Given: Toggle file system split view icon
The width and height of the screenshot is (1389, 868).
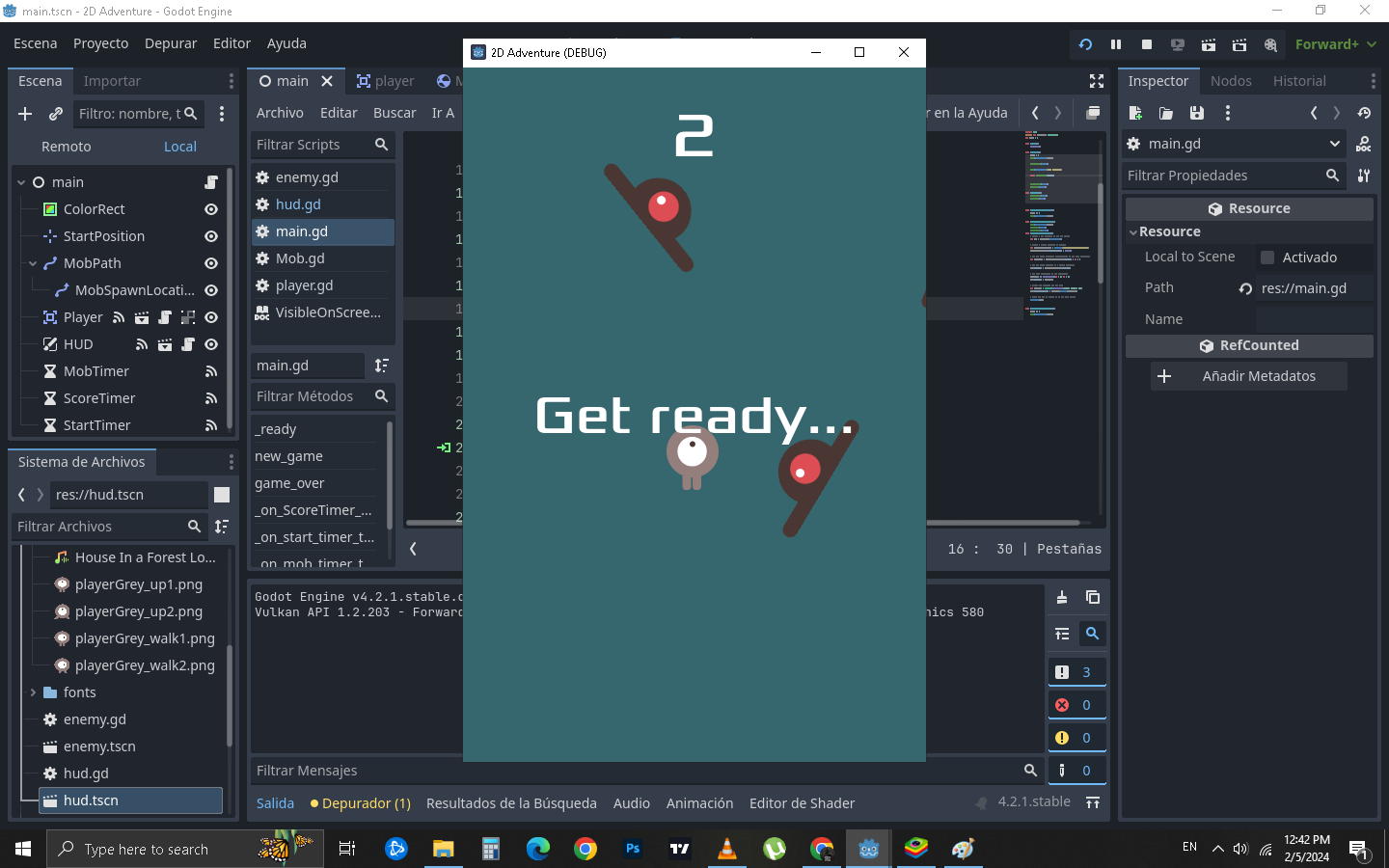Looking at the screenshot, I should point(222,495).
